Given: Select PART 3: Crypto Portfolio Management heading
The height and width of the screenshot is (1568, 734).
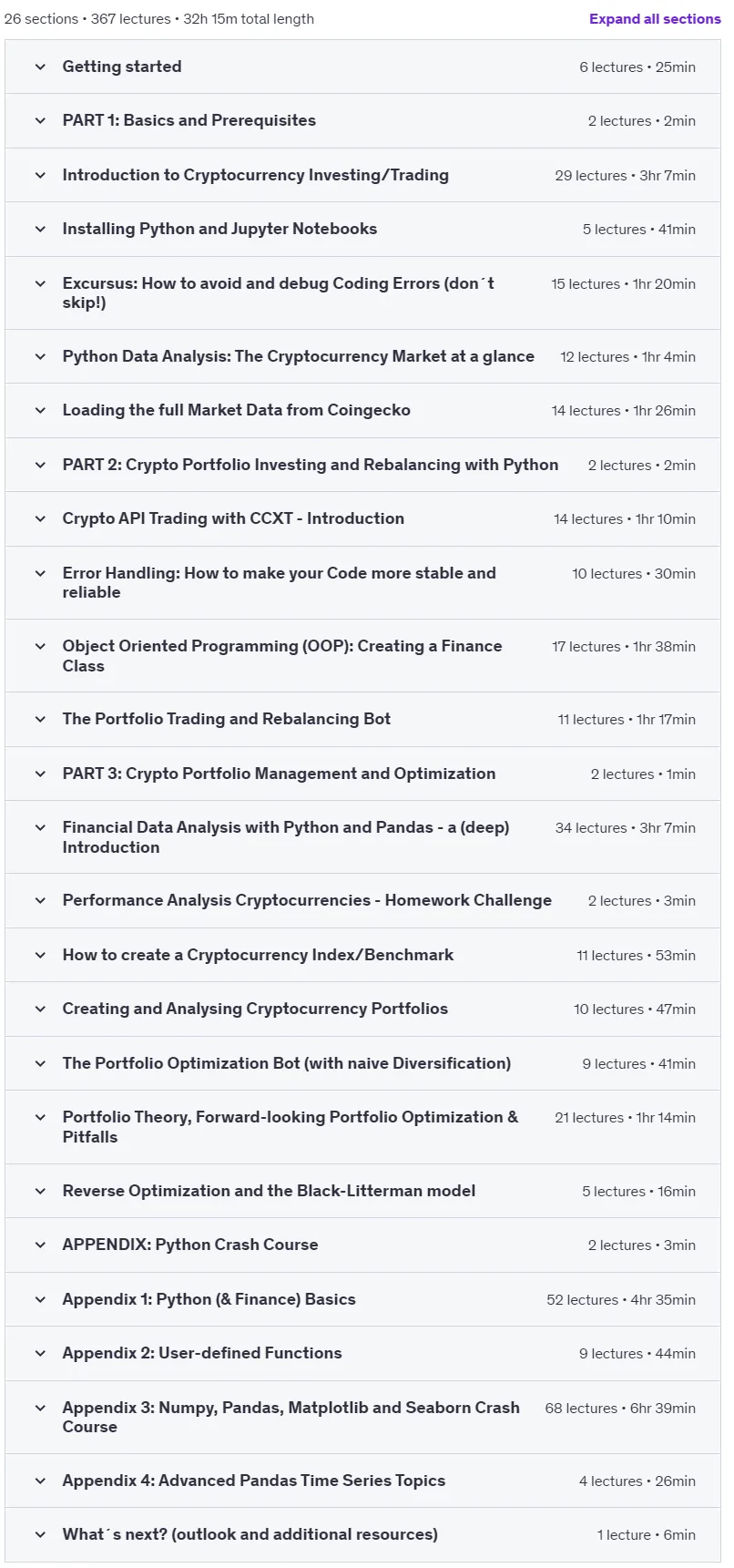Looking at the screenshot, I should point(279,774).
